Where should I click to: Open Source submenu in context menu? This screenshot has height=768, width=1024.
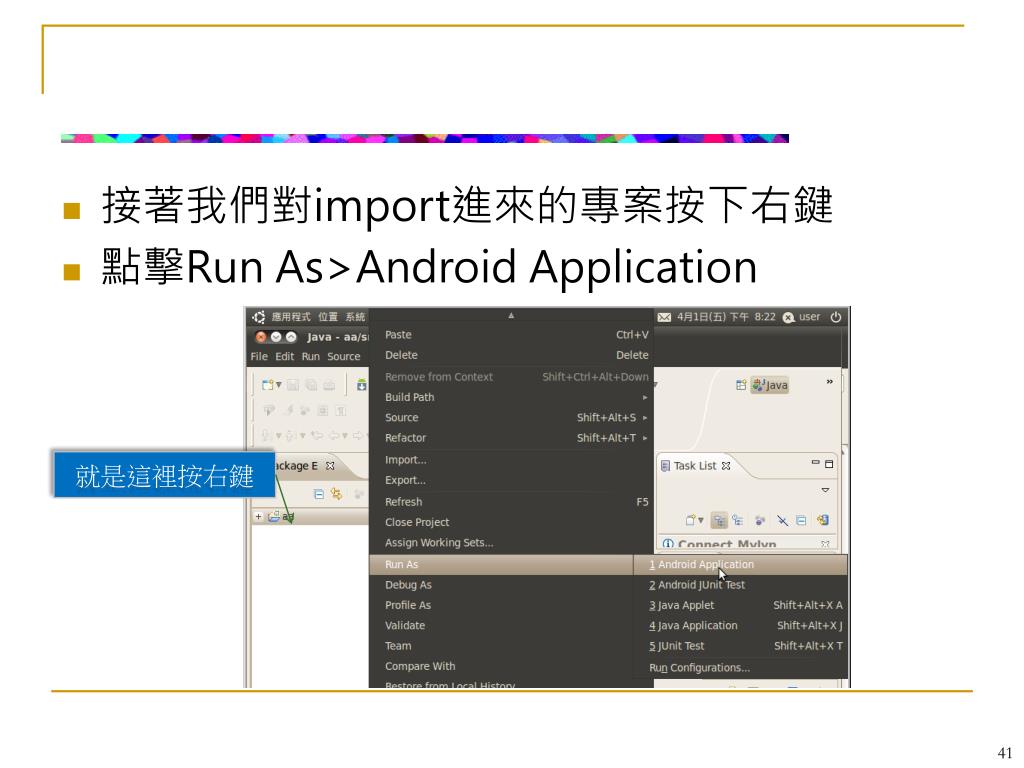coord(511,417)
